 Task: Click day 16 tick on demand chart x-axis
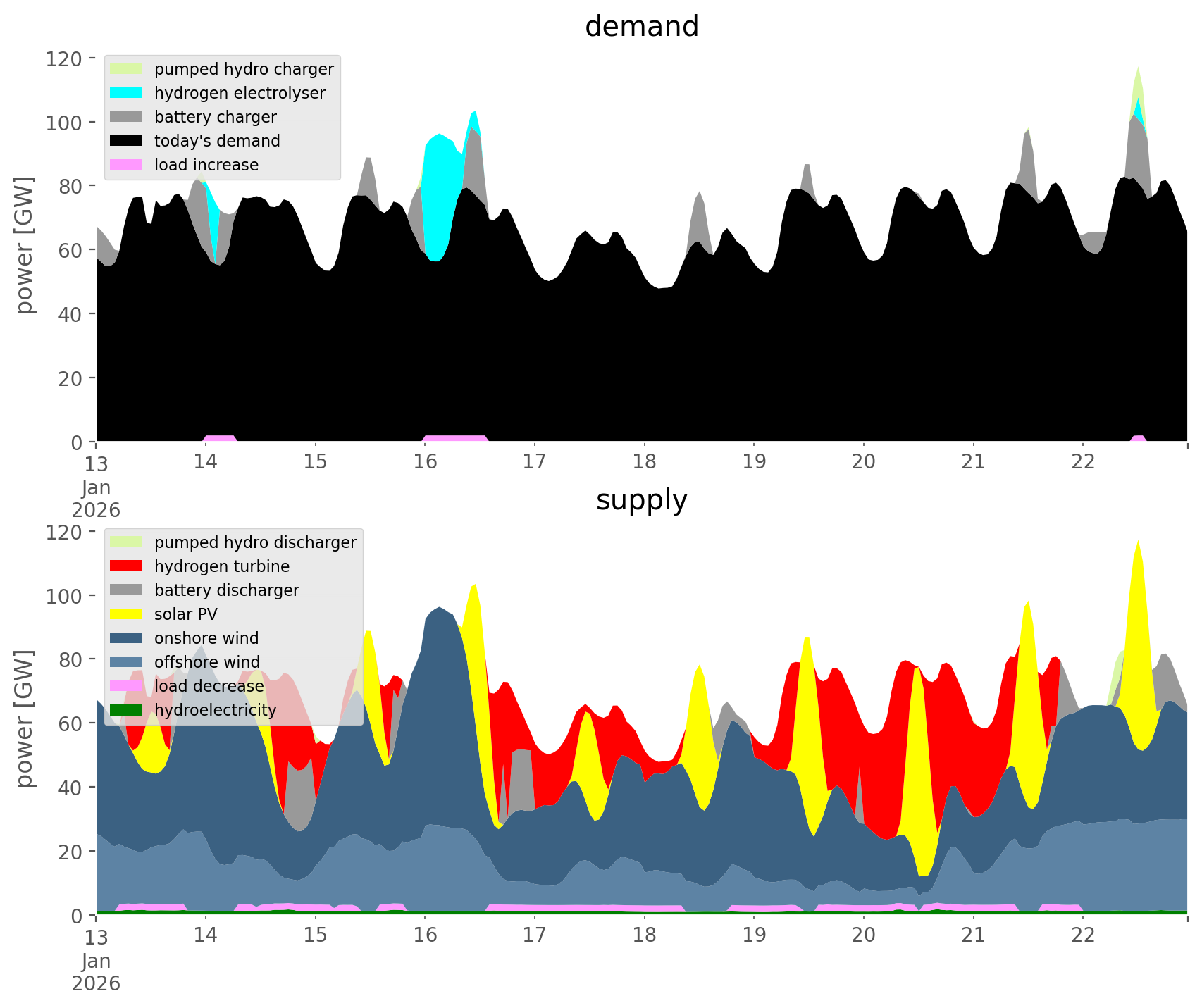[x=425, y=462]
